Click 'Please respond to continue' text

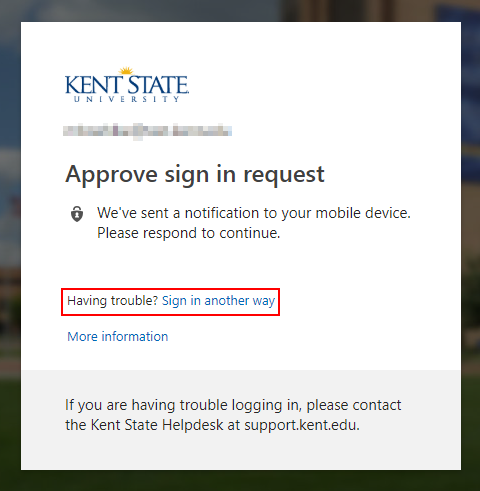coord(189,233)
